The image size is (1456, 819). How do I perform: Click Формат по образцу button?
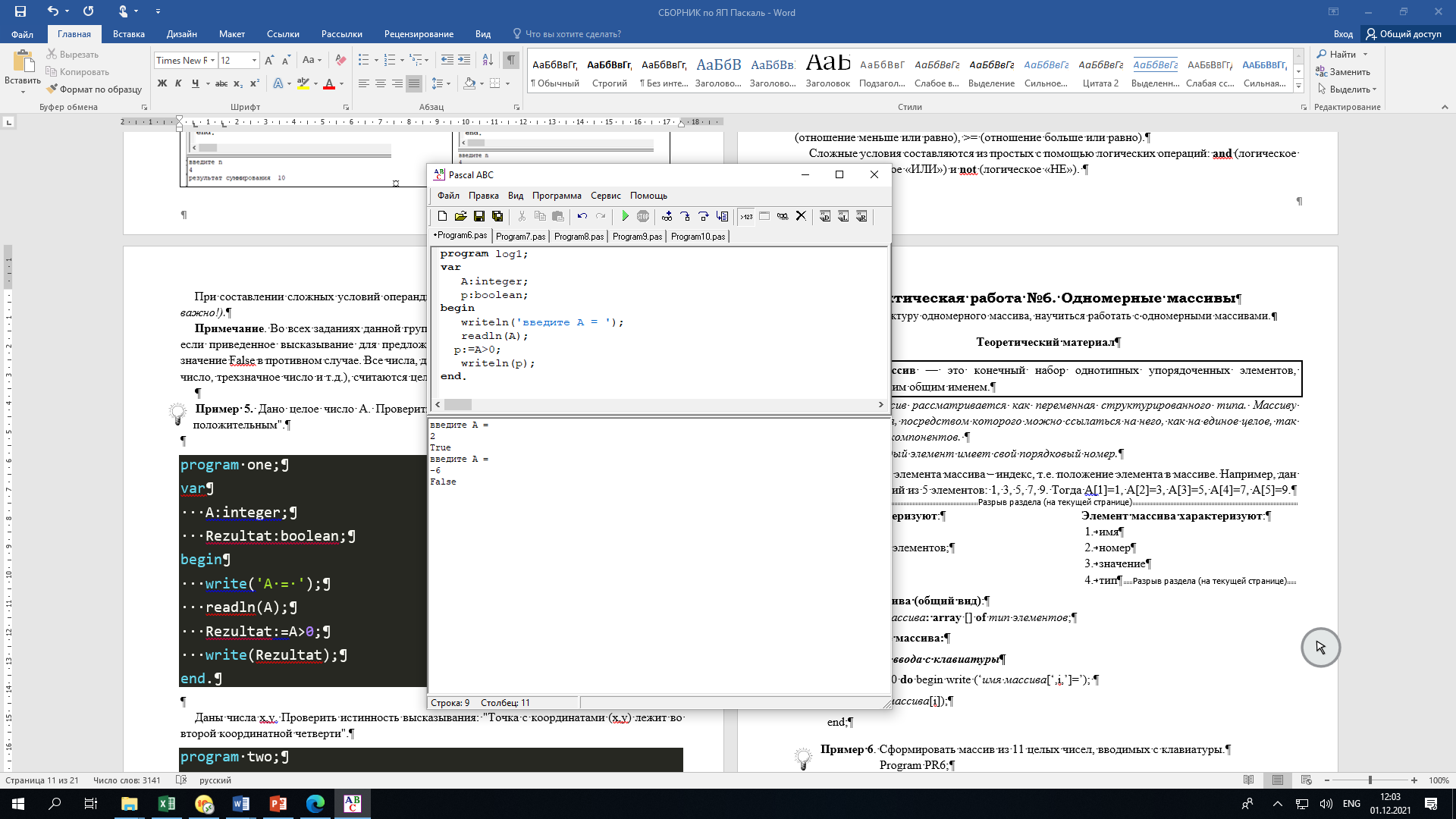pos(94,89)
